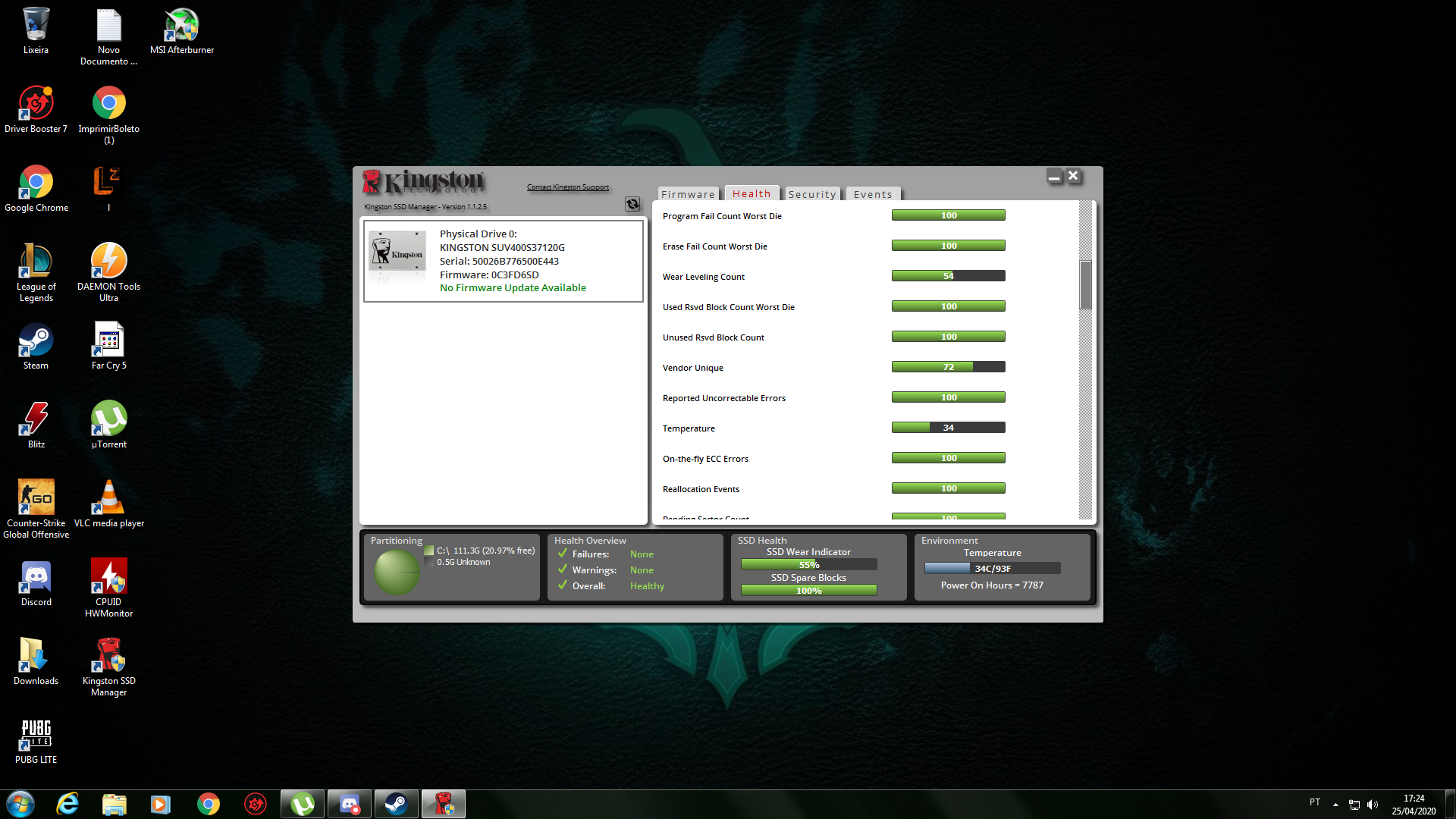Click the Kingston logo in SSD Manager

[423, 182]
